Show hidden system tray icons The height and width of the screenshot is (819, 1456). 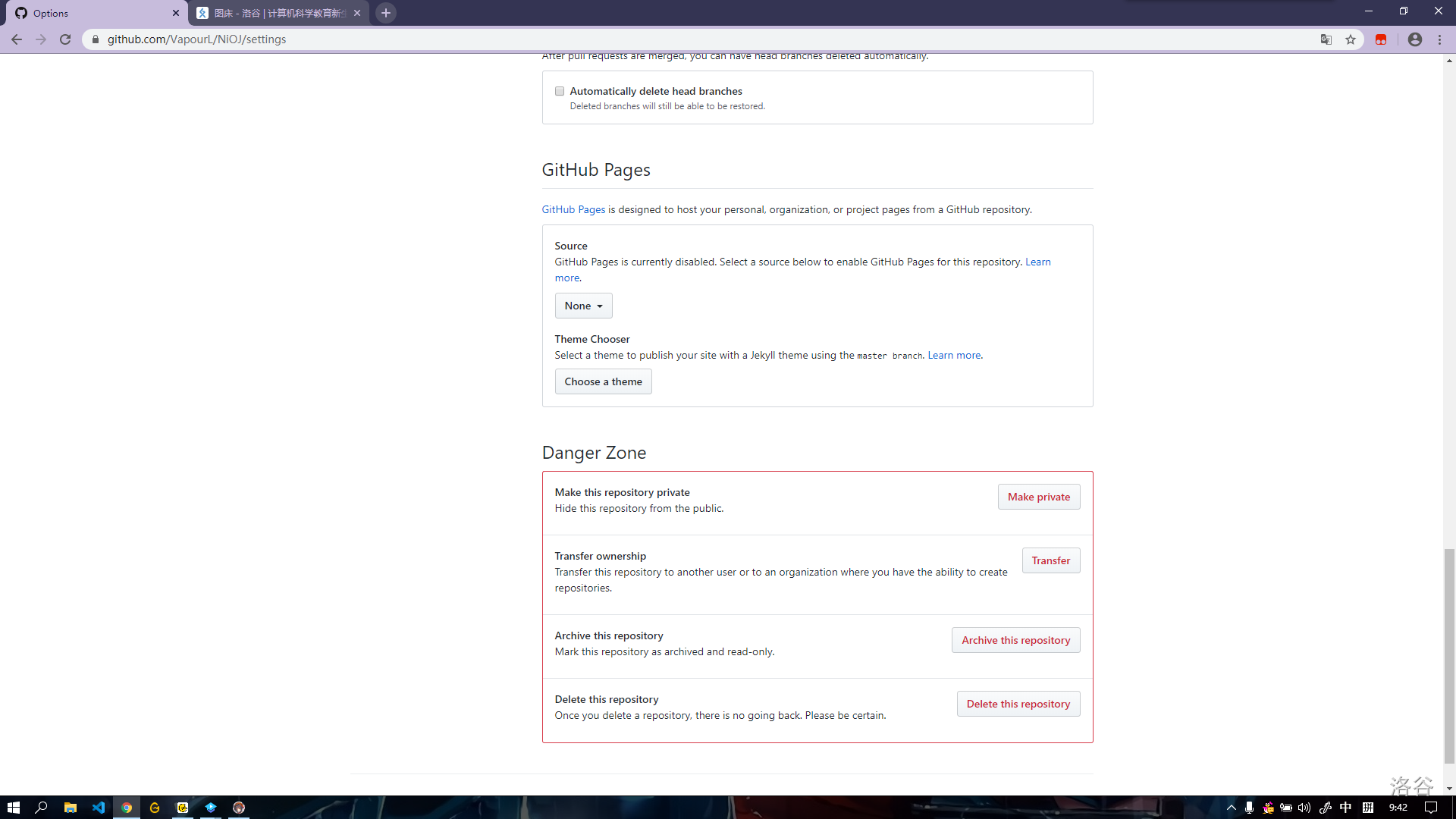[1231, 808]
